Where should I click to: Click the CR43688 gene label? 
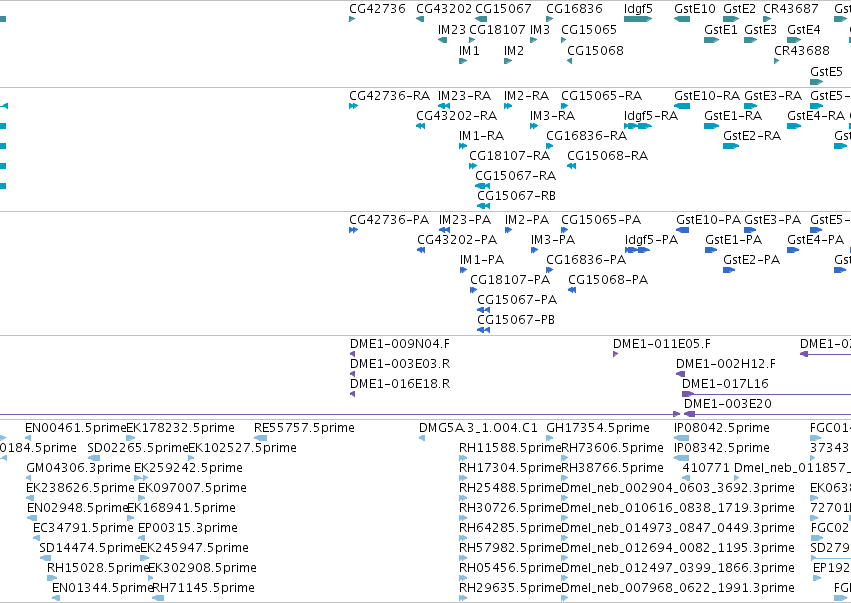pos(802,51)
